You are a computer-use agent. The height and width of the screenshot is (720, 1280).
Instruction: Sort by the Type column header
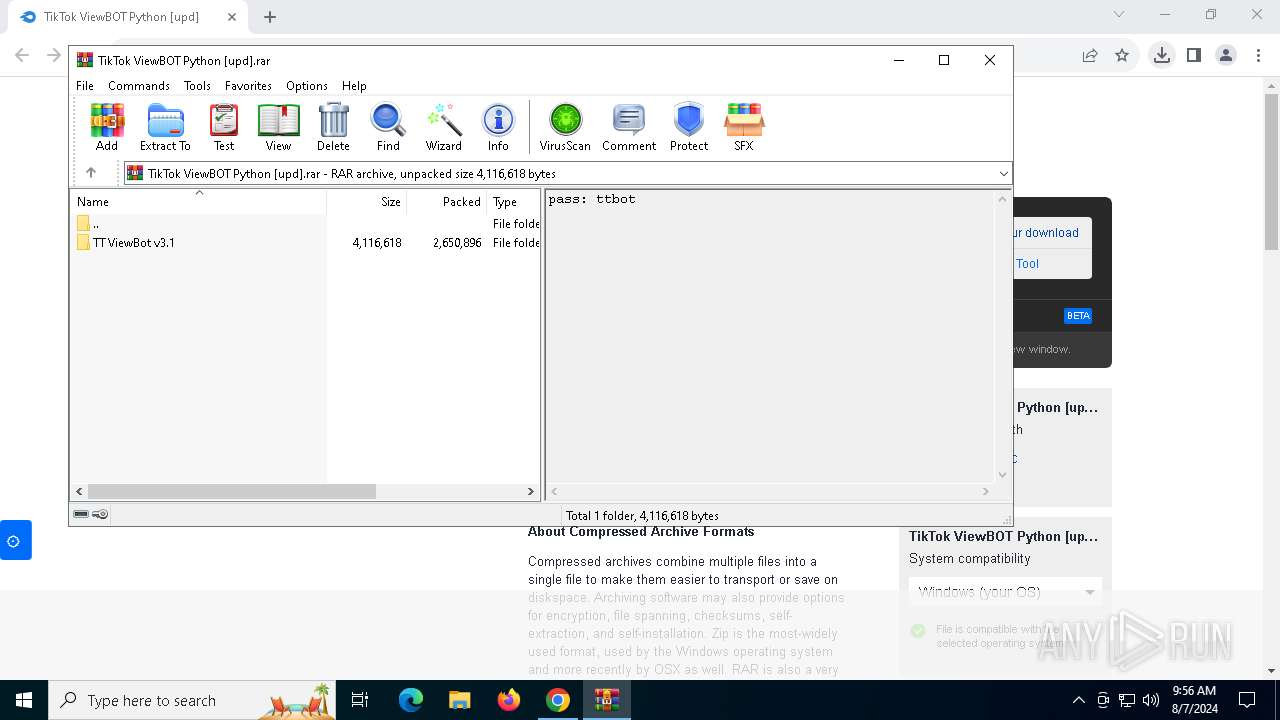click(x=513, y=201)
